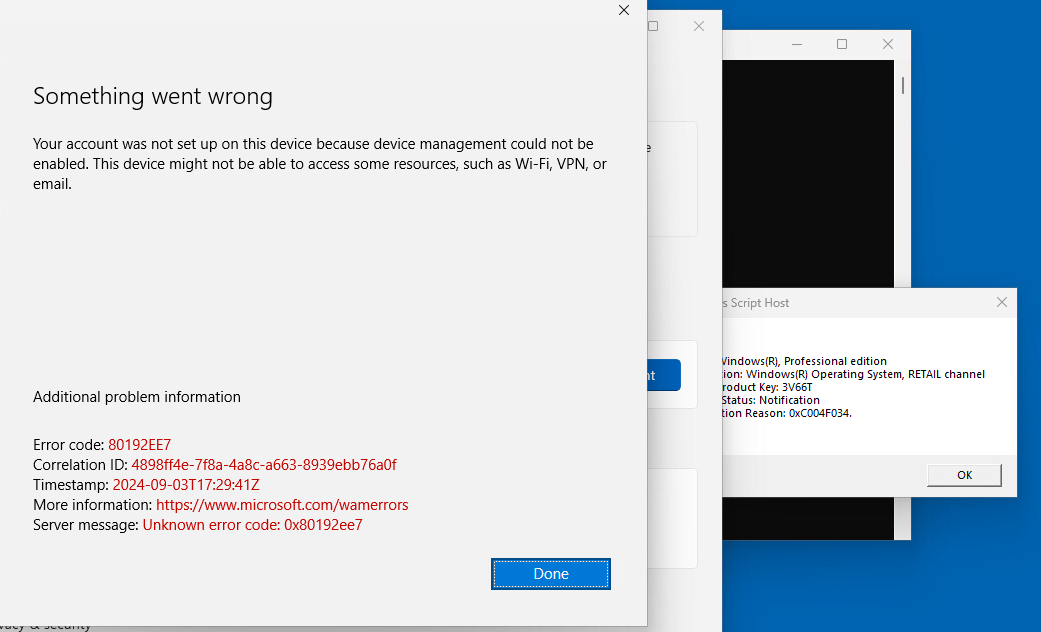Click the maximize square of the background window
The width and height of the screenshot is (1041, 632).
click(x=841, y=44)
